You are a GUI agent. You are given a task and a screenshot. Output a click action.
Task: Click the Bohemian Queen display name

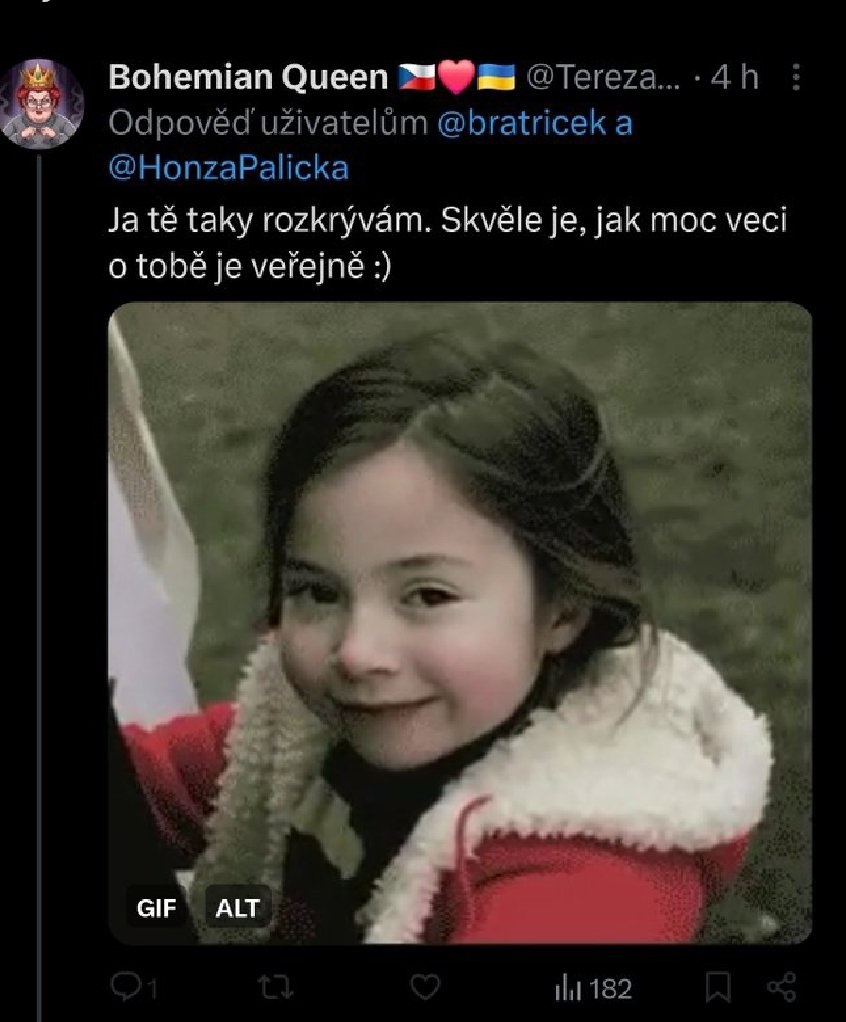coord(247,77)
